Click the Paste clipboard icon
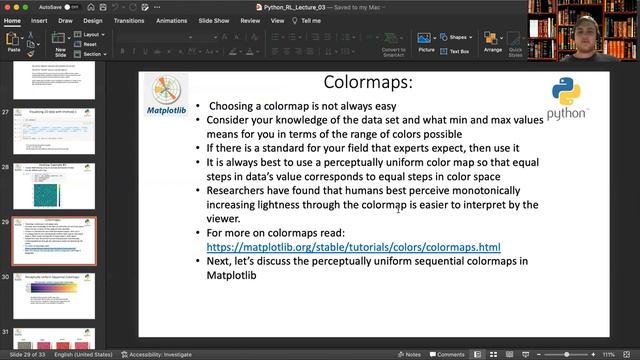640x360 pixels. [13, 39]
